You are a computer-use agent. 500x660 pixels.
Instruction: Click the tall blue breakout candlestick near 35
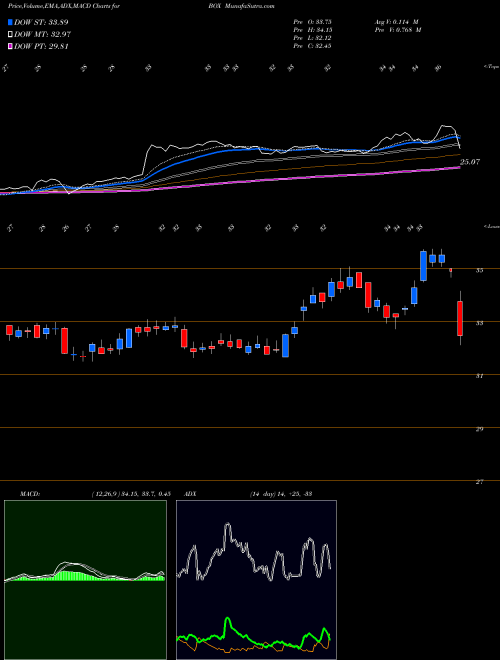(423, 266)
